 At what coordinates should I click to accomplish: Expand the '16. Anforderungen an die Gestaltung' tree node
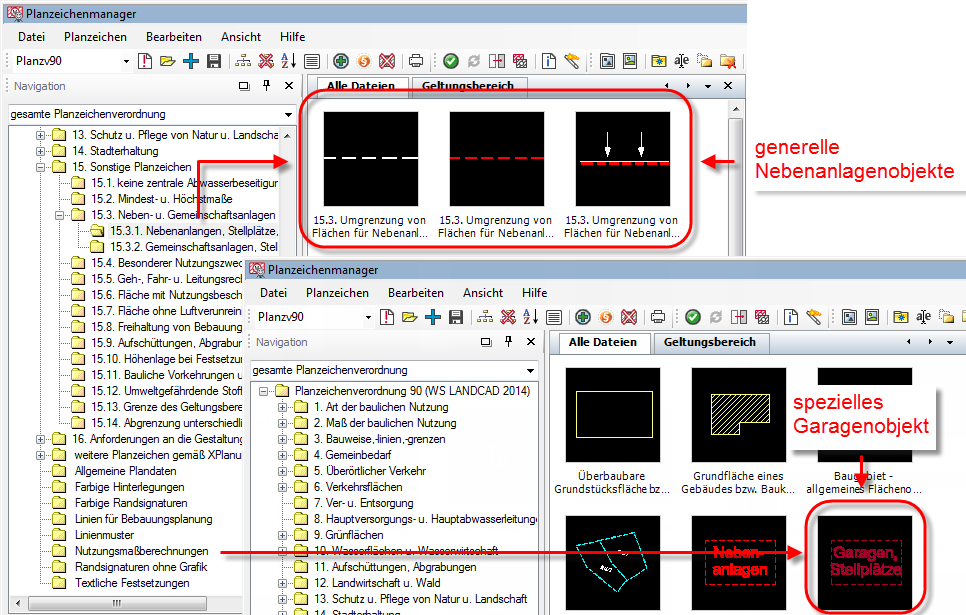[x=41, y=439]
